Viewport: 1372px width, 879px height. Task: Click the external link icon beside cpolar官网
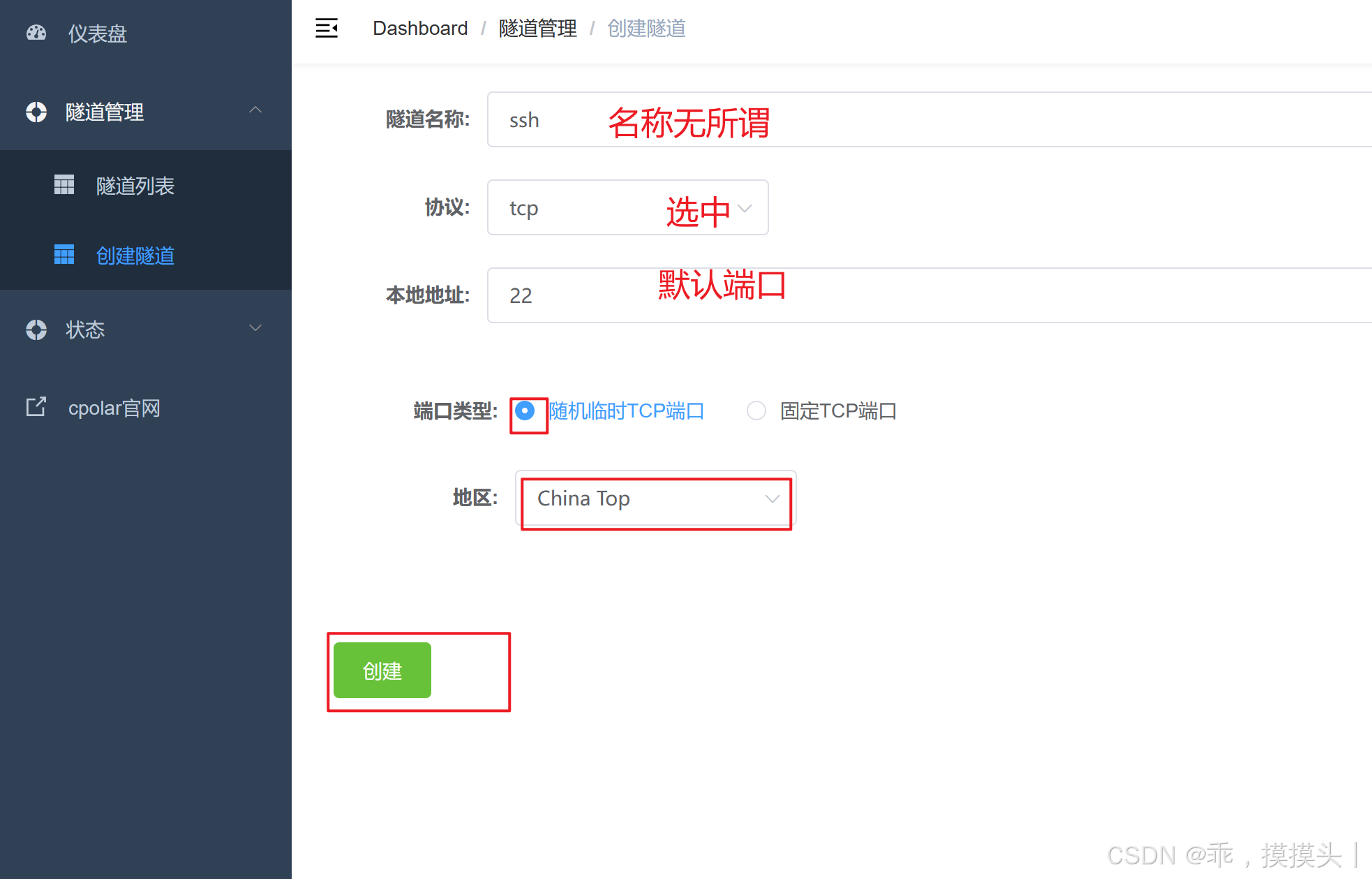pos(36,407)
